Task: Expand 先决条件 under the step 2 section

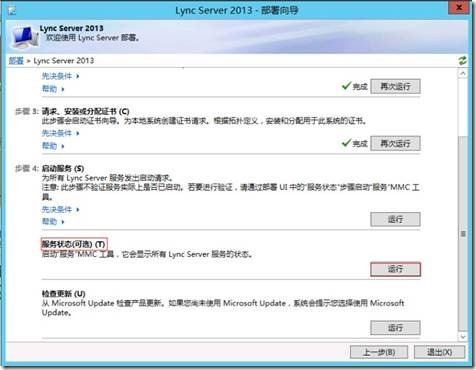Action: [x=60, y=76]
